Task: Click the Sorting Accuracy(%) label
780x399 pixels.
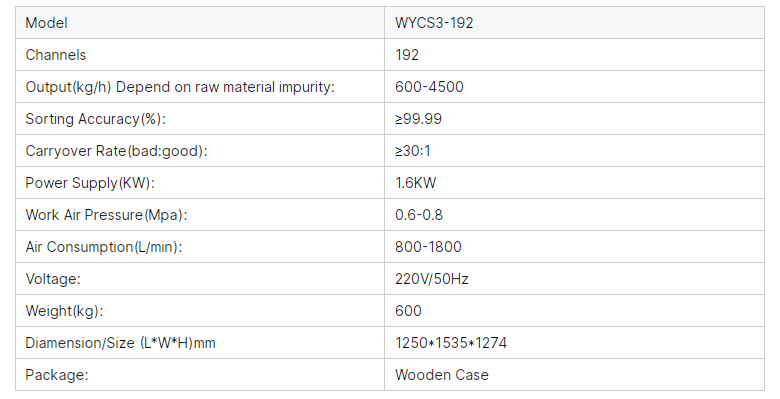Action: [96, 119]
